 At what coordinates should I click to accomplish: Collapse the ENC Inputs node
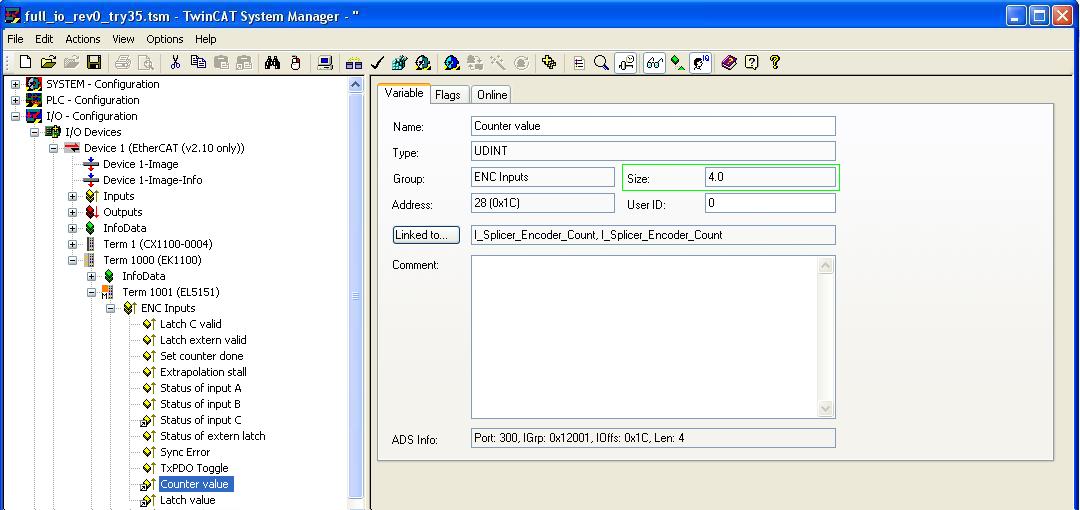[x=110, y=308]
